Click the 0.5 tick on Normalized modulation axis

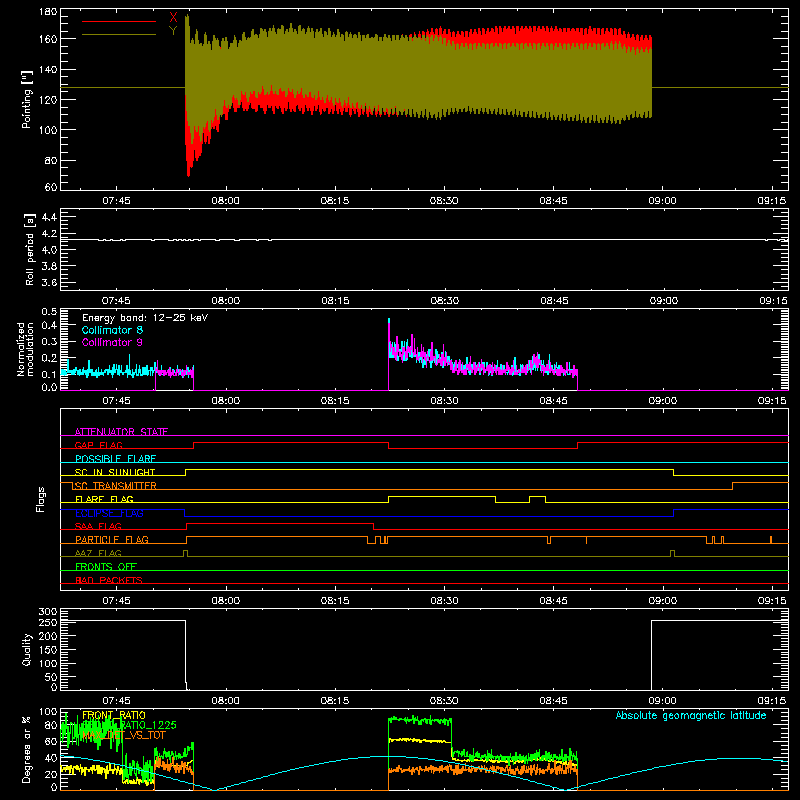click(x=49, y=312)
